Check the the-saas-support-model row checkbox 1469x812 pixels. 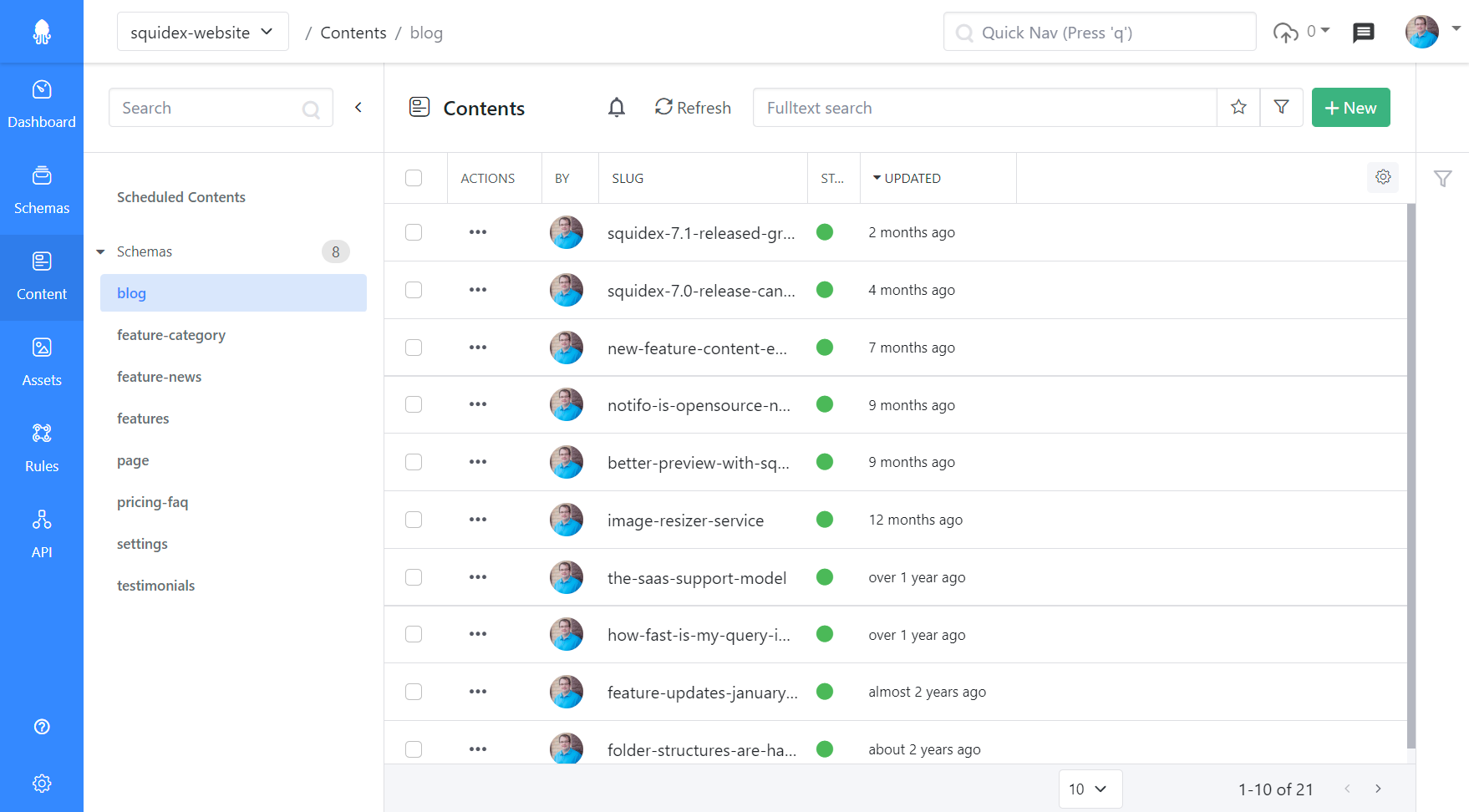tap(414, 577)
